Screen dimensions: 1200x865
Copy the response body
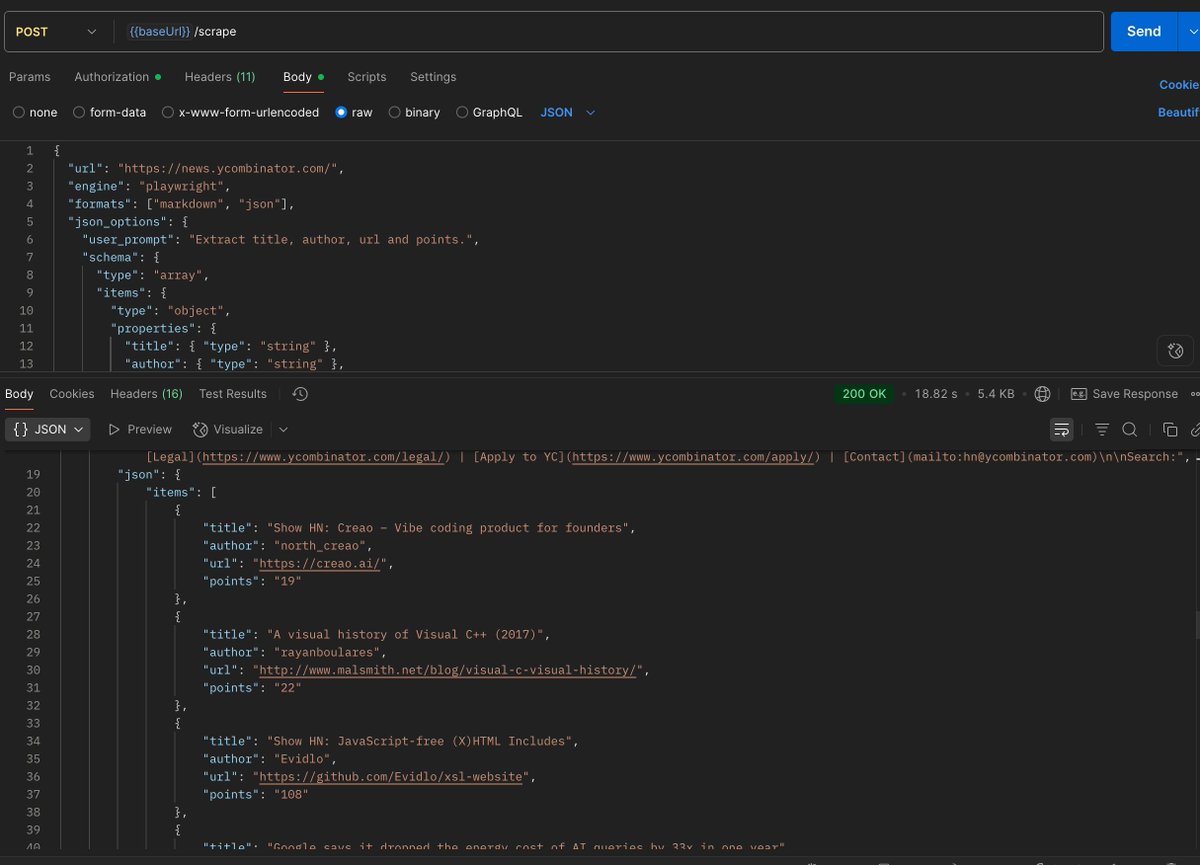pyautogui.click(x=1170, y=429)
